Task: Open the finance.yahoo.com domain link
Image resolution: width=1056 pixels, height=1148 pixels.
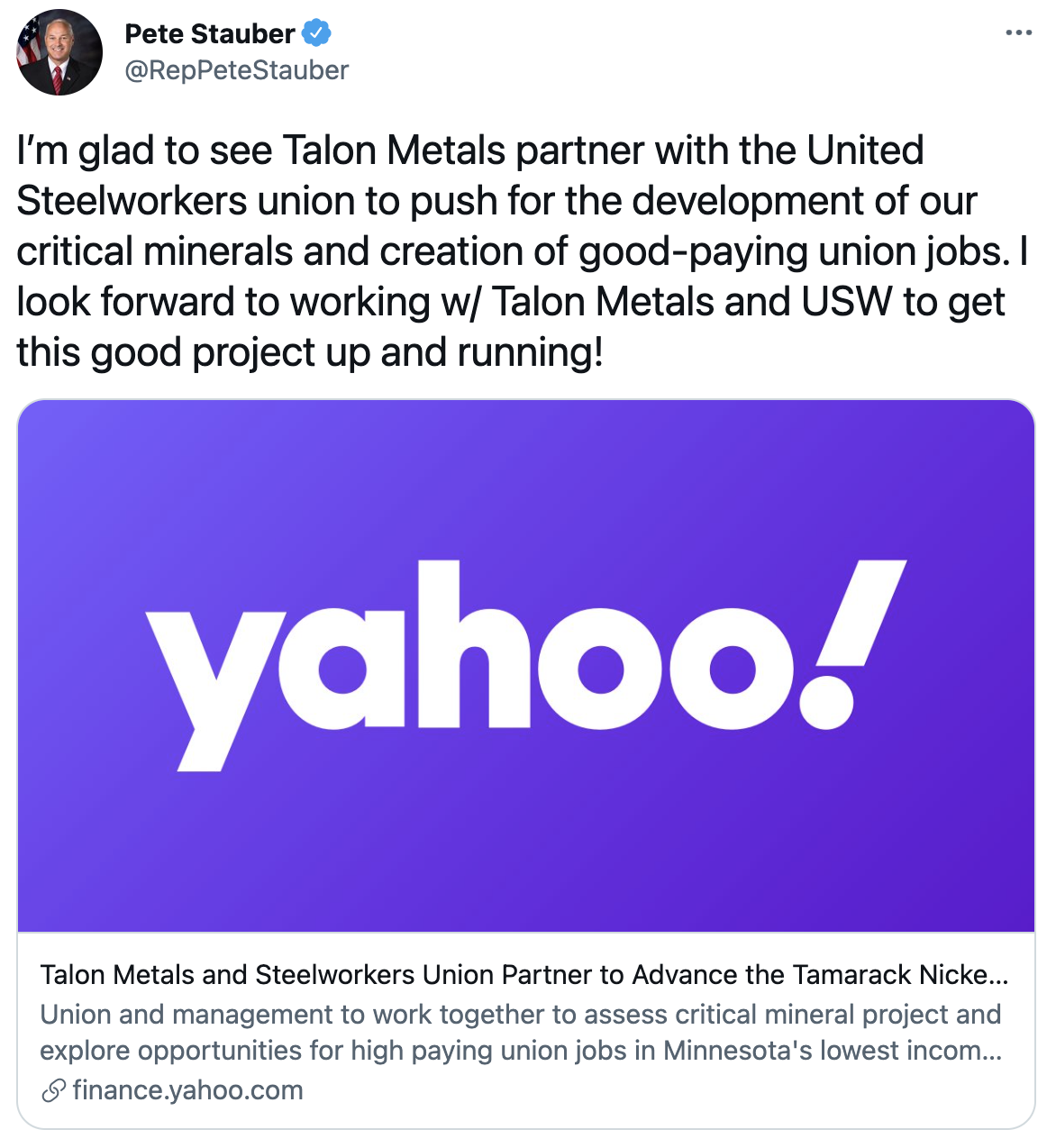Action: pos(187,1090)
